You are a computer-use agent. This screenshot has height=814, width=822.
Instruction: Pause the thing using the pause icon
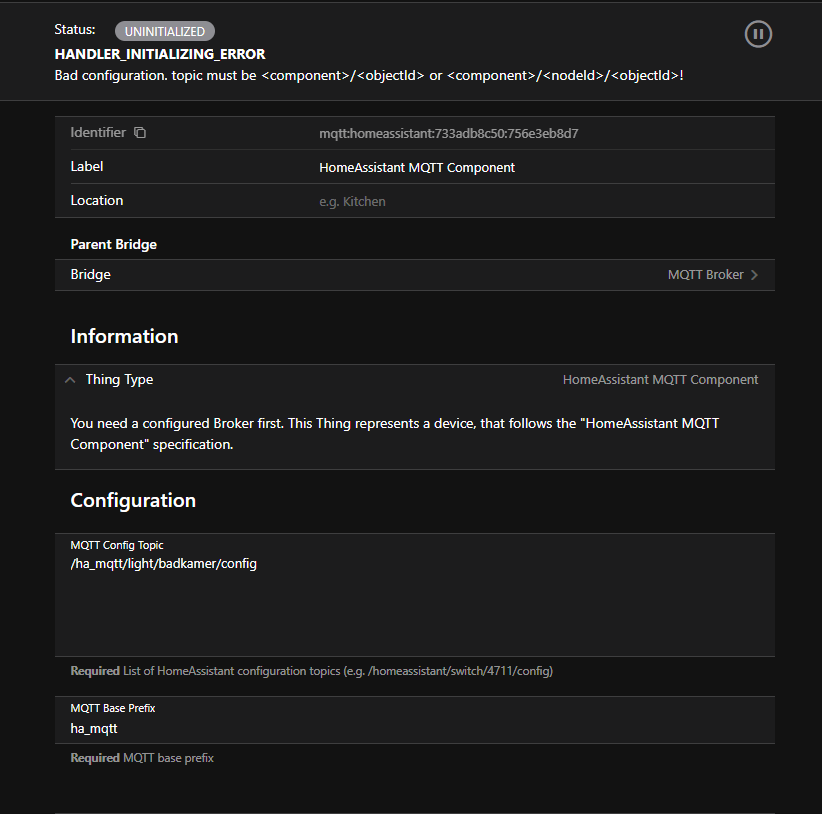pos(758,34)
